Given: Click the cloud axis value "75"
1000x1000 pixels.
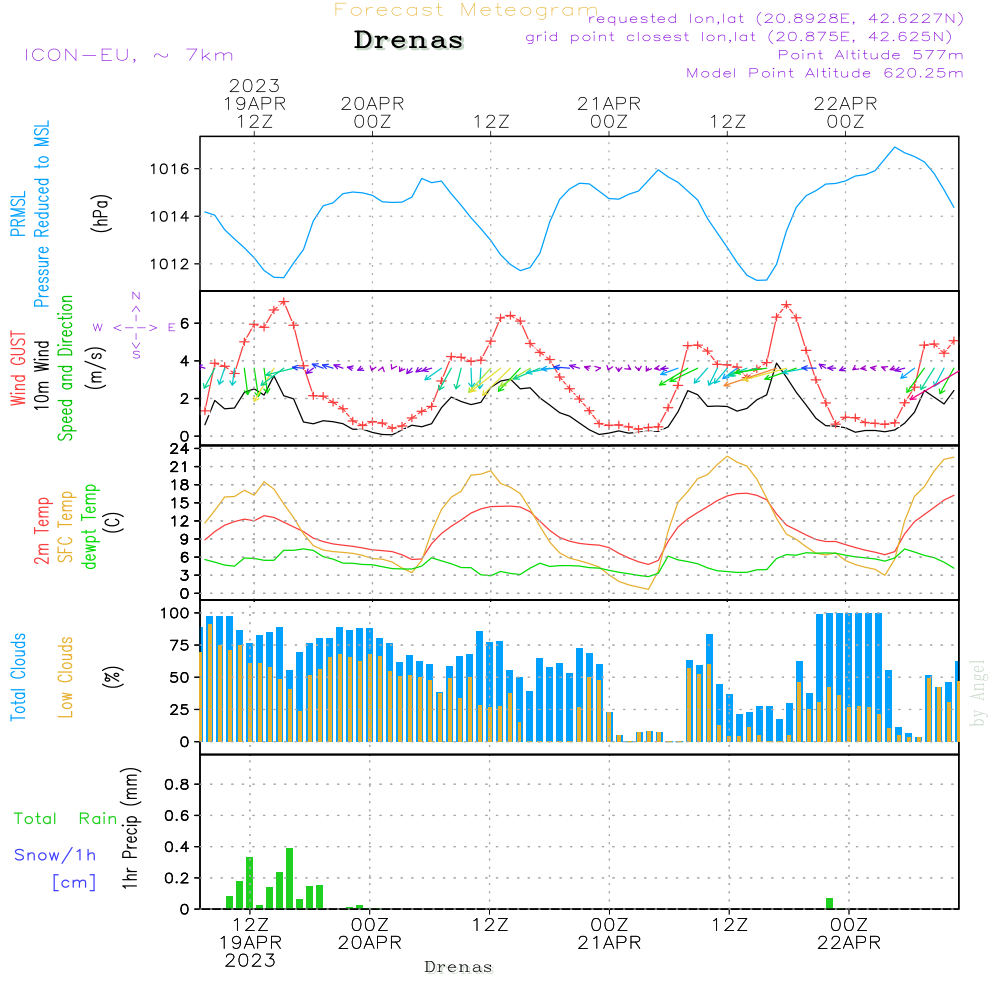Looking at the screenshot, I should pyautogui.click(x=179, y=645).
